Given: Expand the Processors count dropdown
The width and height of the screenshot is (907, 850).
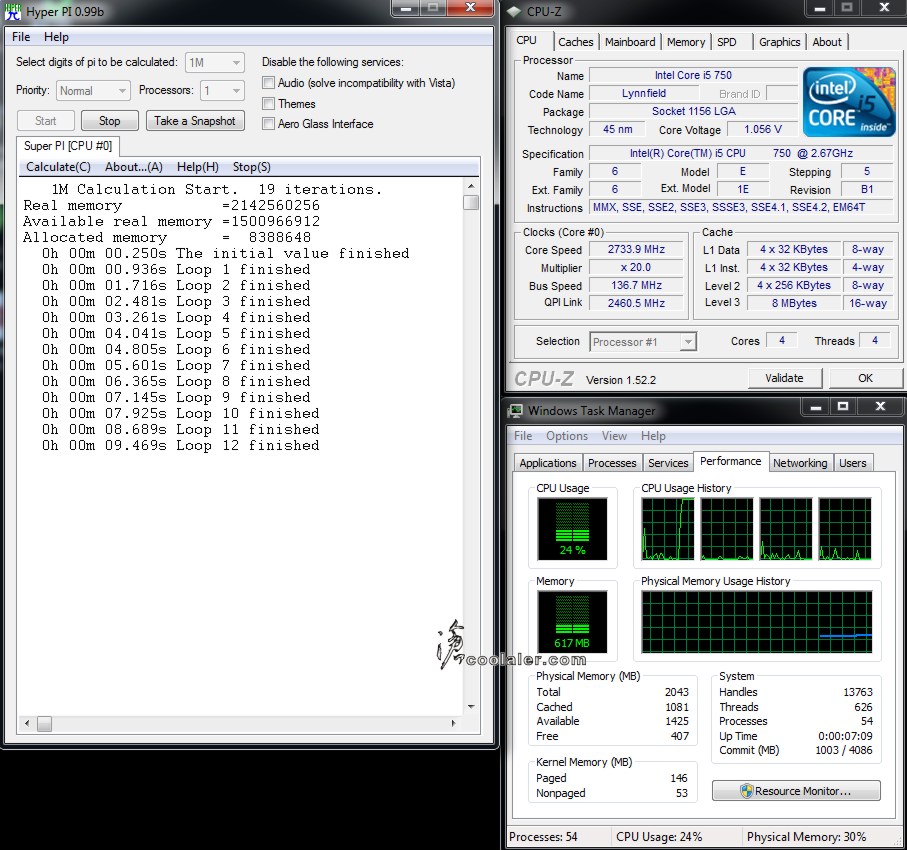Looking at the screenshot, I should [x=222, y=91].
